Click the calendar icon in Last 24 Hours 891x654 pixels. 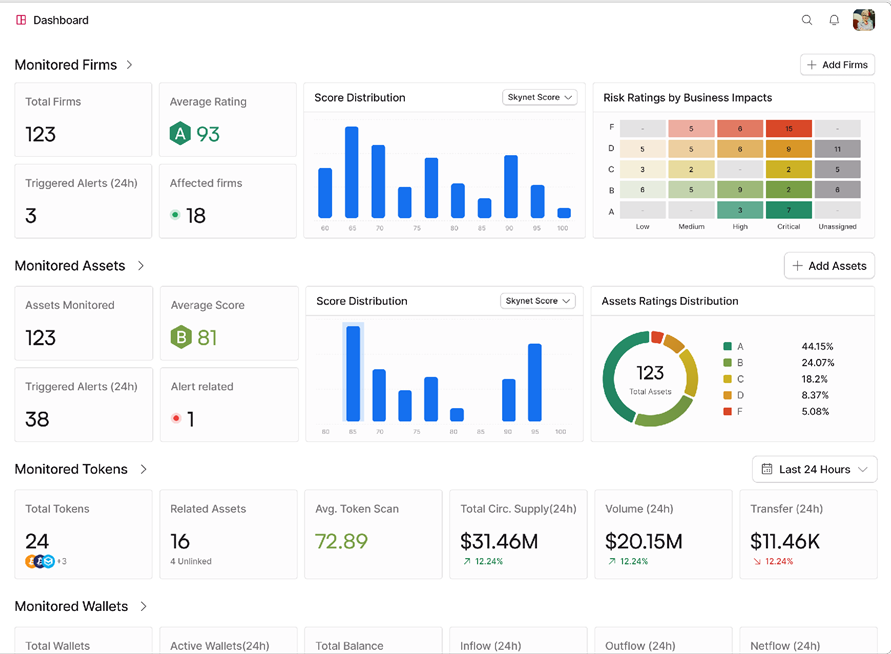click(x=767, y=469)
